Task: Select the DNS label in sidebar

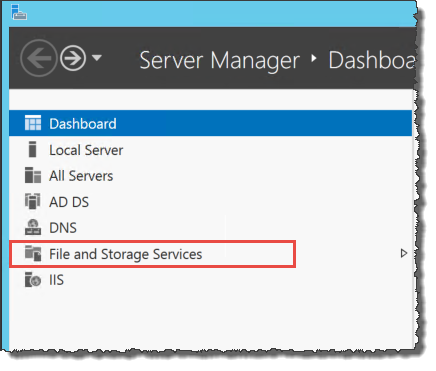Action: click(63, 228)
